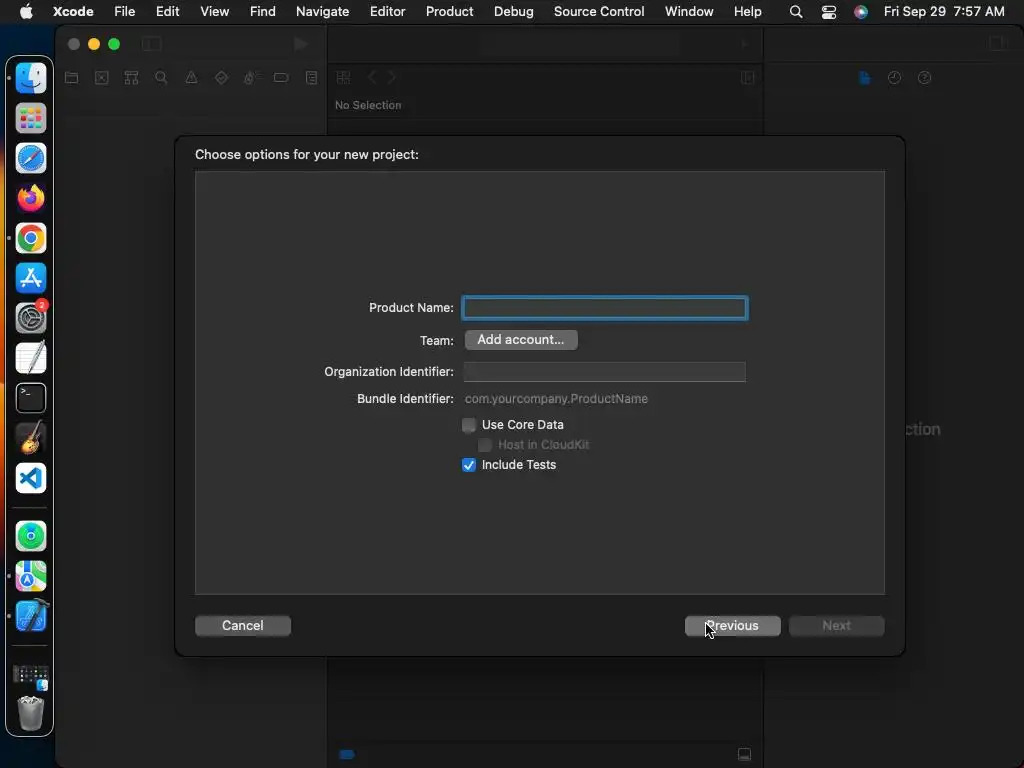Open the Debug menu

click(x=513, y=12)
